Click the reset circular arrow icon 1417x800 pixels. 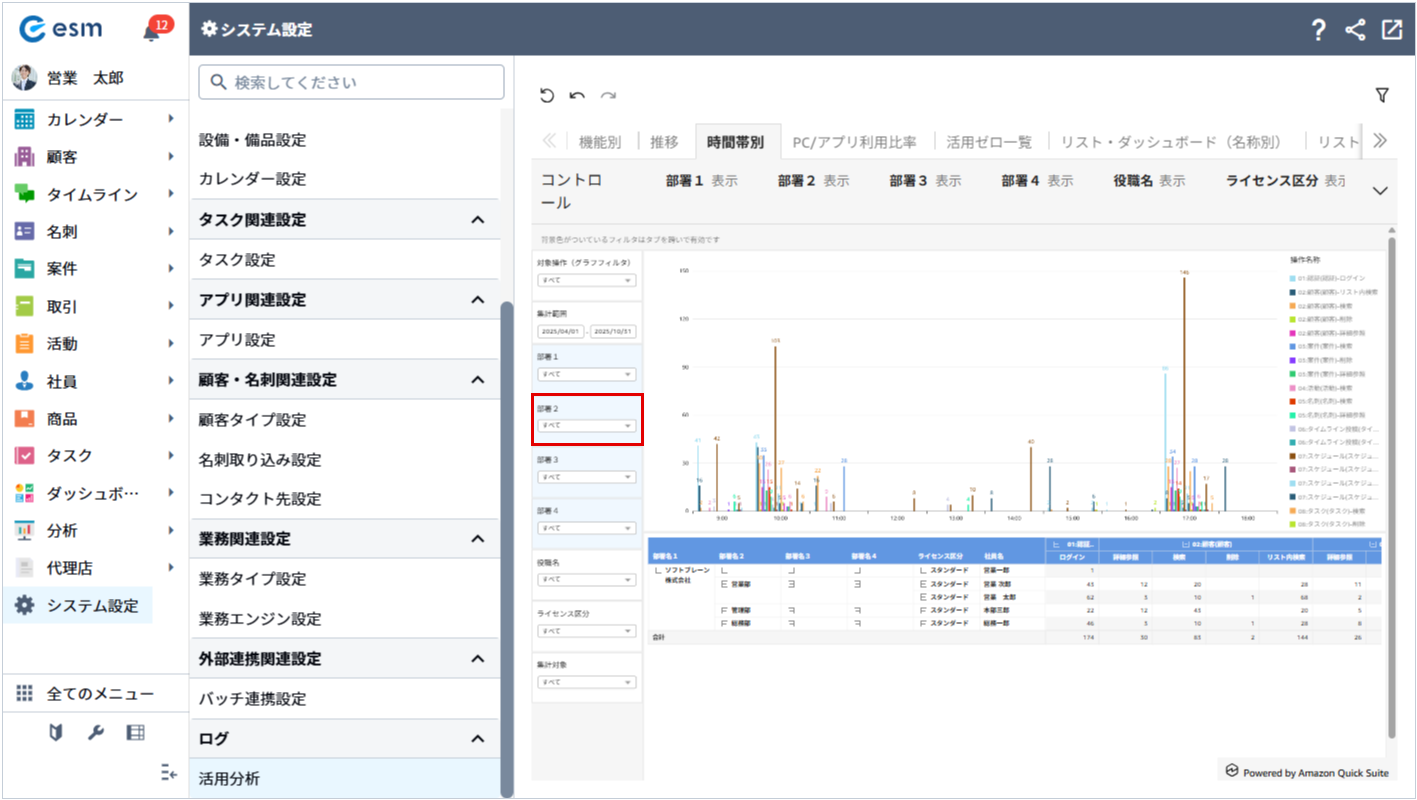(x=546, y=95)
